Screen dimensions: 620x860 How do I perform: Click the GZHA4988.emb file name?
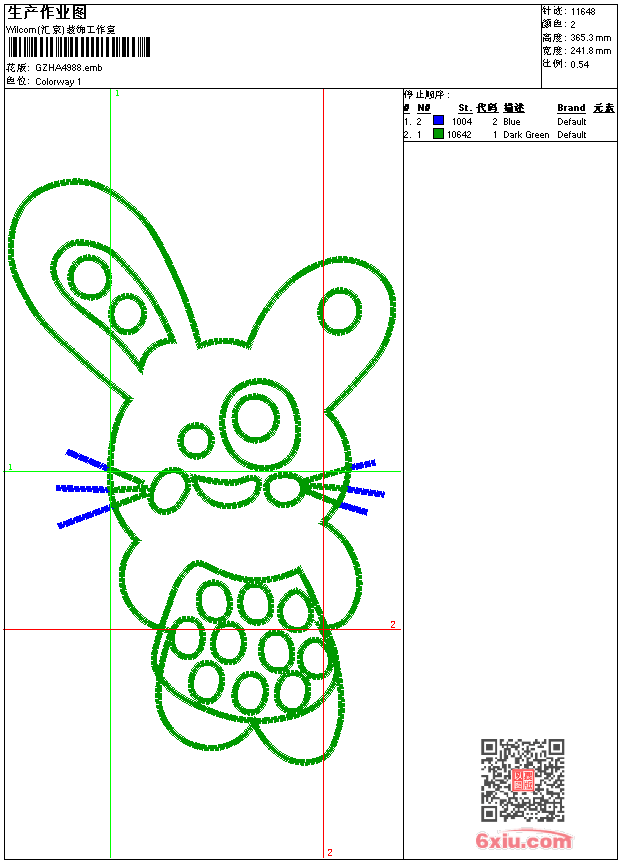click(68, 67)
